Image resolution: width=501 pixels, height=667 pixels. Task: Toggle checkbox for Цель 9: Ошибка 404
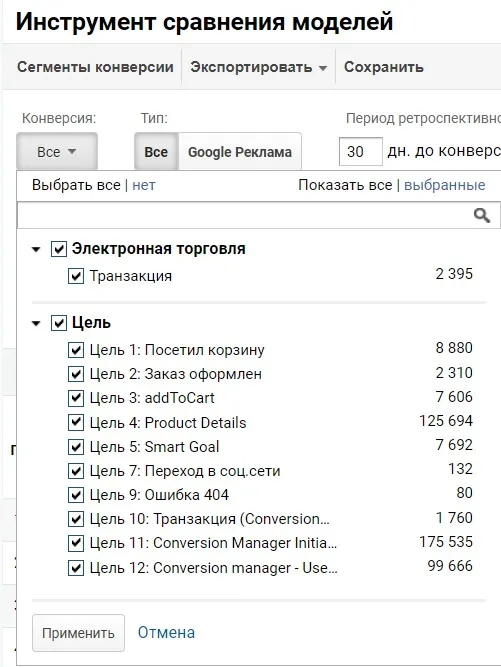[x=76, y=495]
